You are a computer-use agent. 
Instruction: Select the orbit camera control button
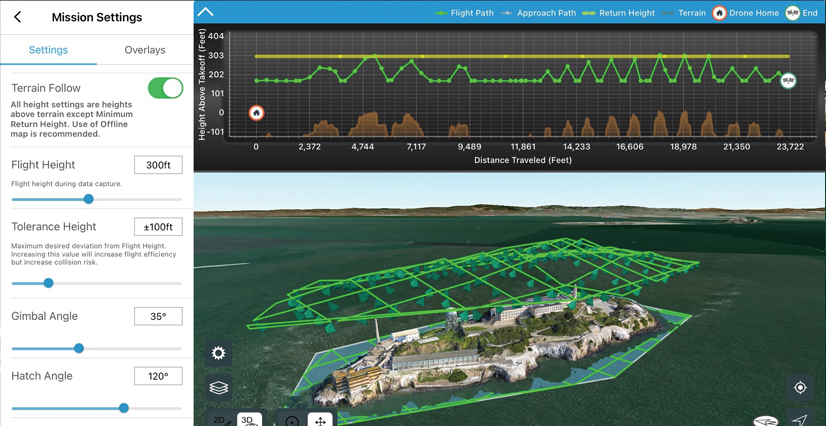(292, 420)
